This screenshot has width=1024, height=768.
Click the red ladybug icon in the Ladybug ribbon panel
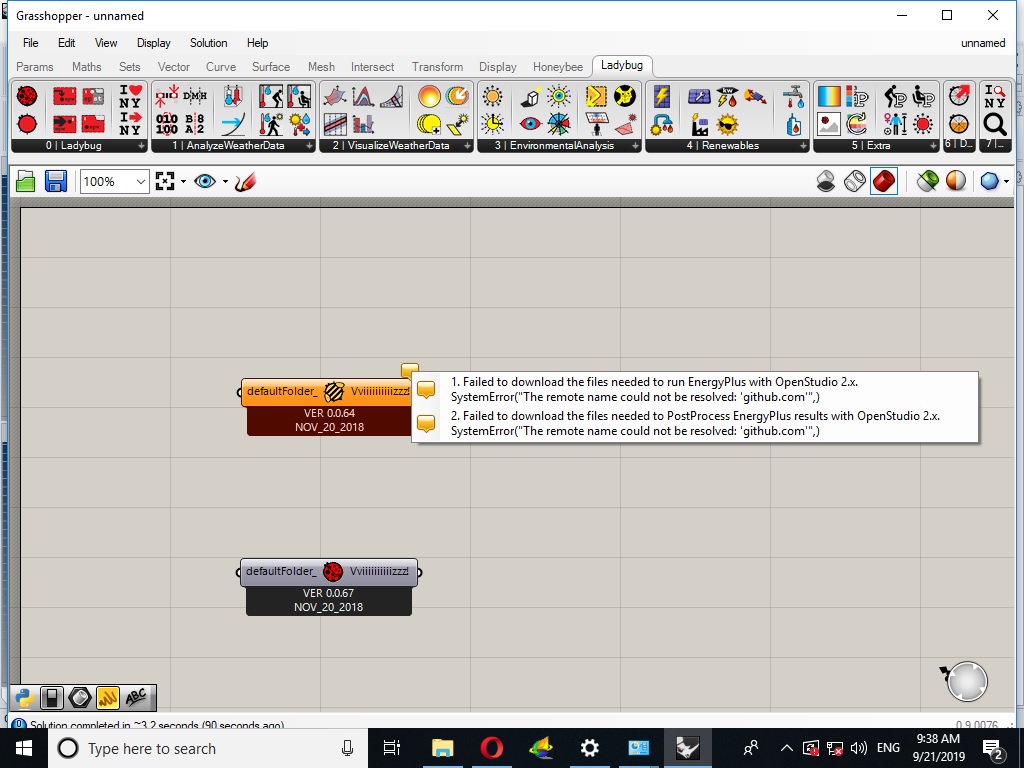[27, 97]
